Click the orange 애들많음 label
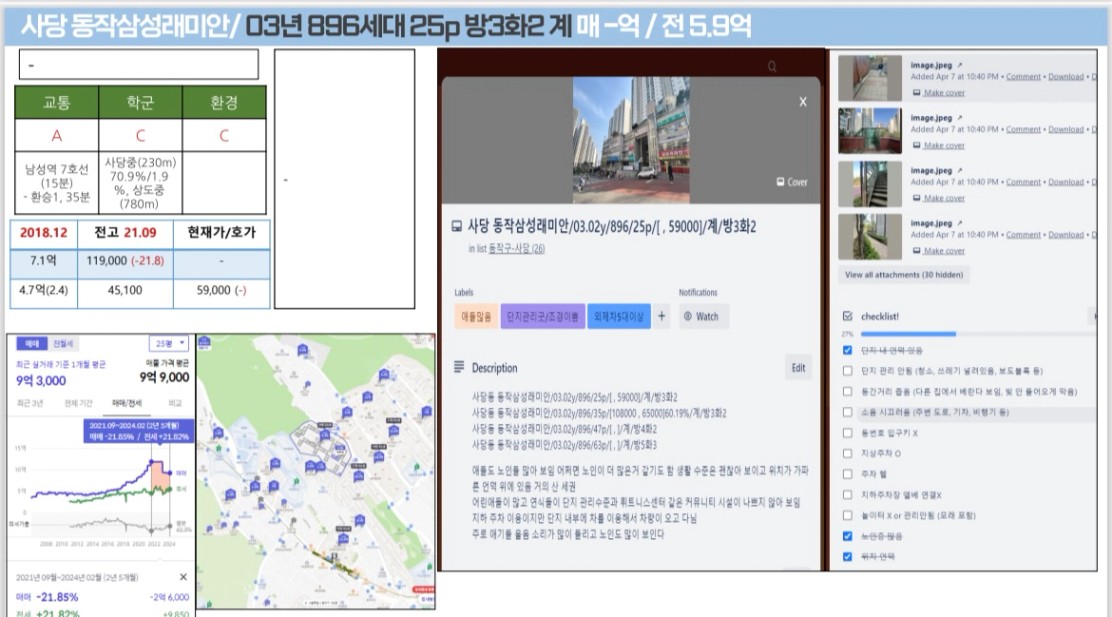The height and width of the screenshot is (617, 1112). [476, 316]
